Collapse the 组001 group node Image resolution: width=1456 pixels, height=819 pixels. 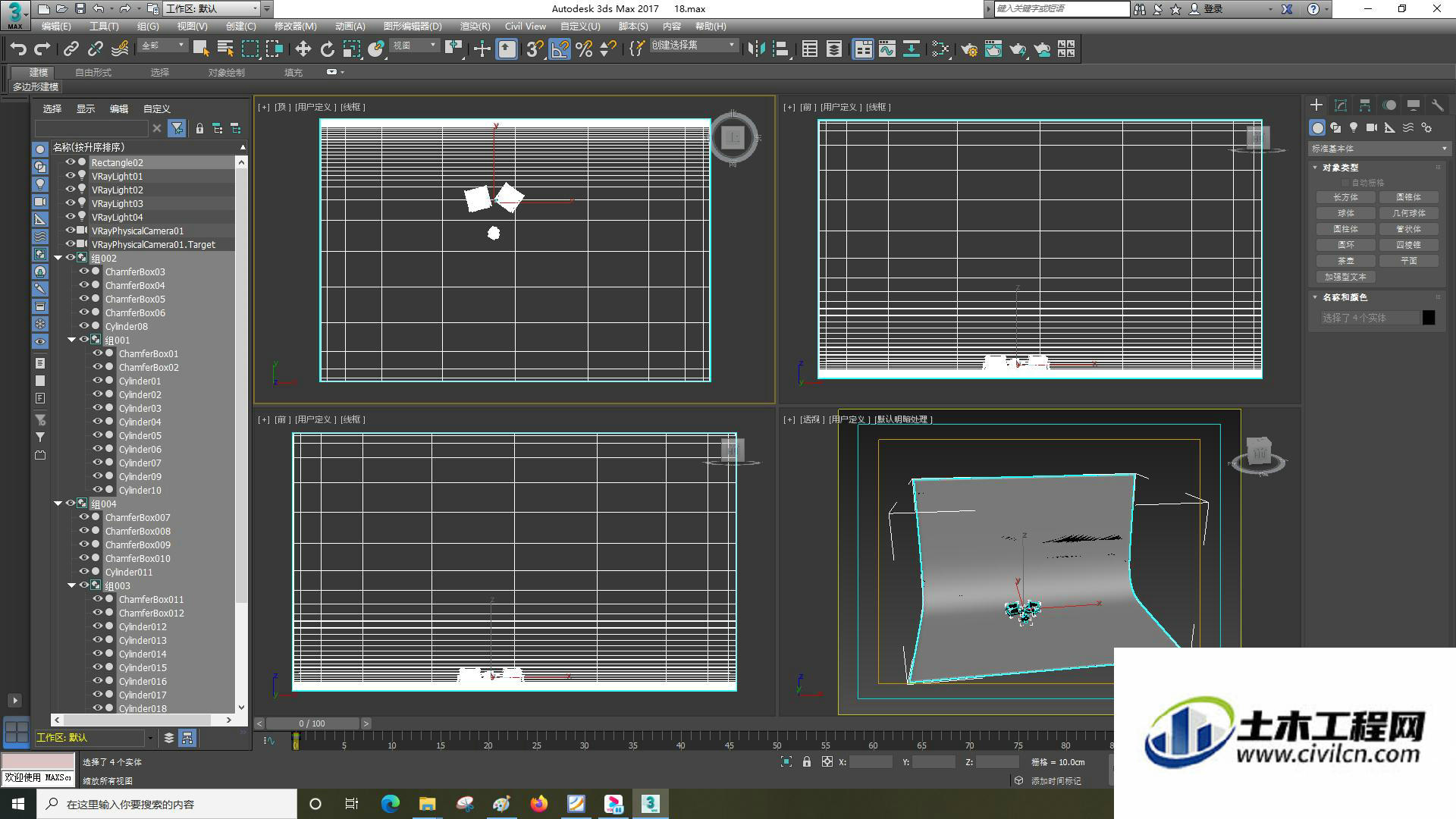click(71, 340)
